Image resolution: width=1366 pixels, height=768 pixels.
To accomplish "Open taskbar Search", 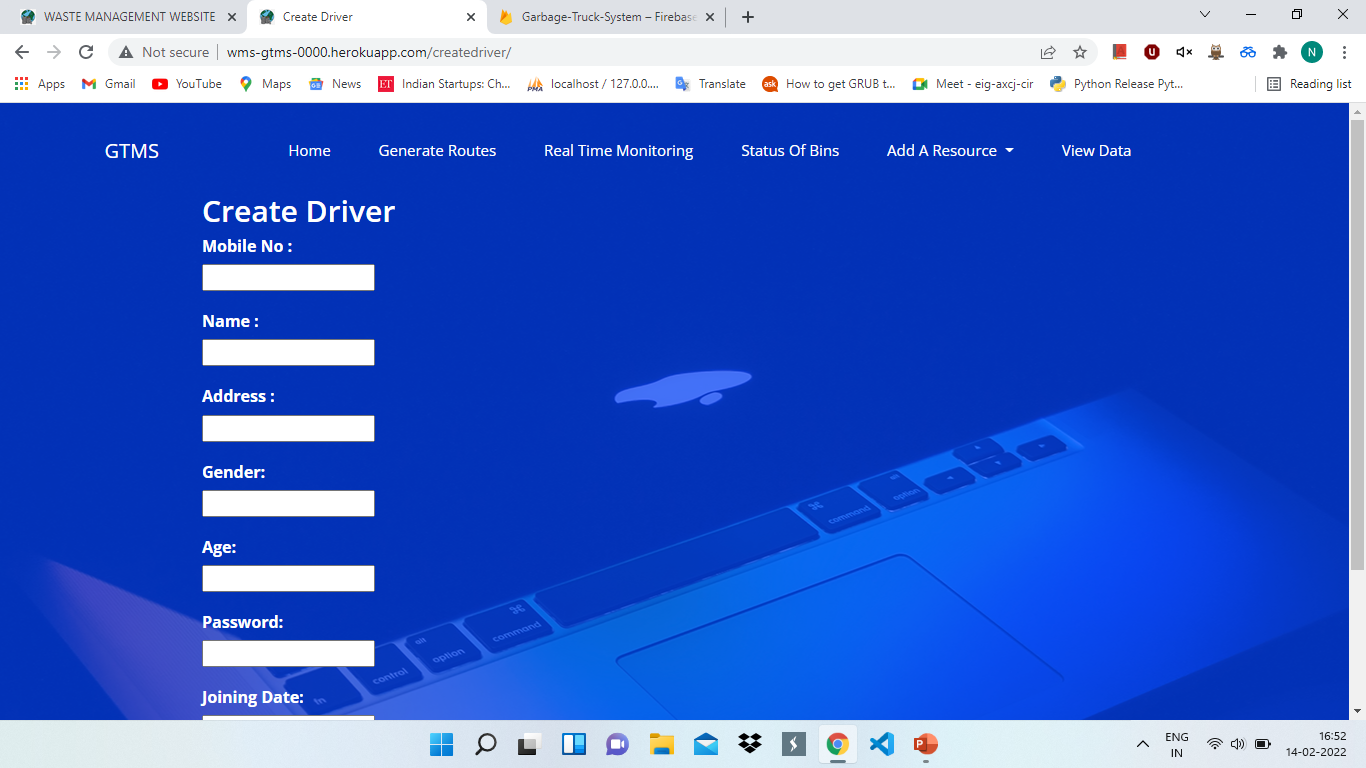I will click(x=485, y=744).
